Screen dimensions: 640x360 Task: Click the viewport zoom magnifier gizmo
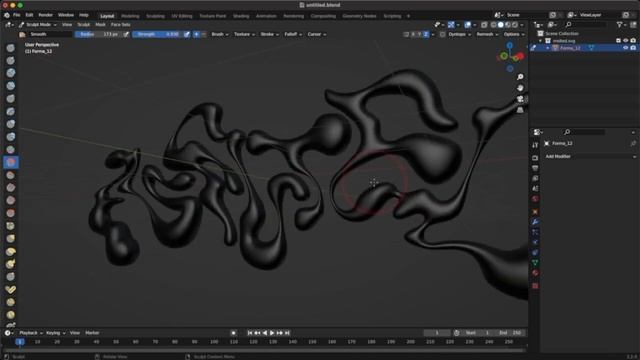pos(520,77)
